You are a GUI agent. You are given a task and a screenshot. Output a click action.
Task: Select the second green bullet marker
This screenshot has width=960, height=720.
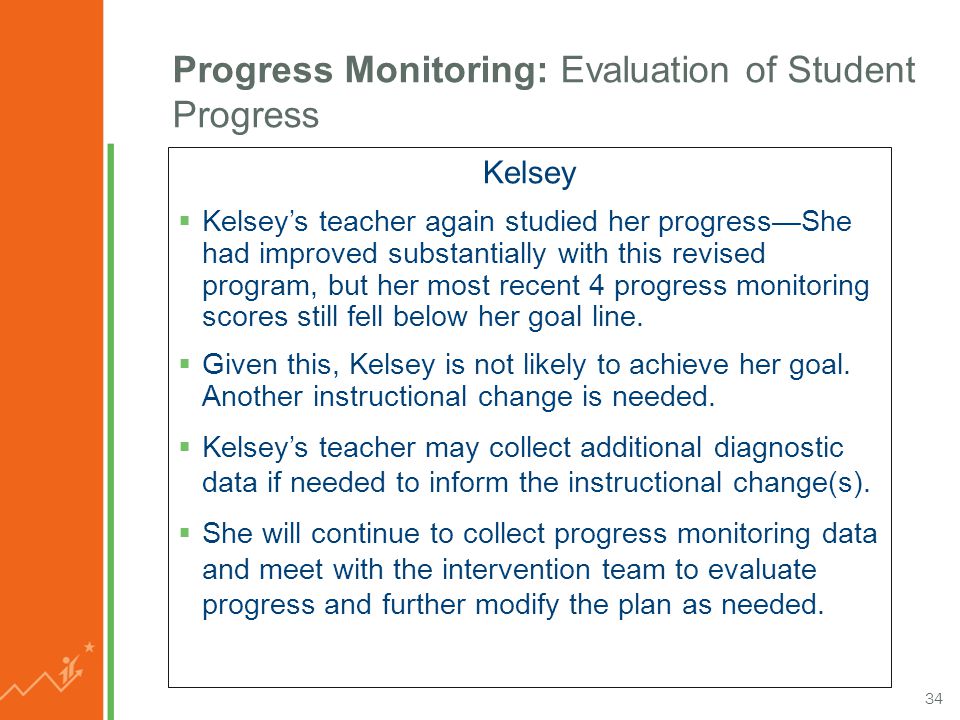pos(185,364)
